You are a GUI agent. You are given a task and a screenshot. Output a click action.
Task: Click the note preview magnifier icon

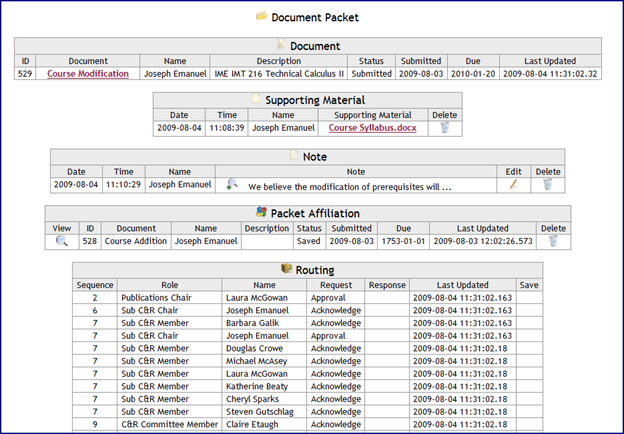pyautogui.click(x=232, y=185)
